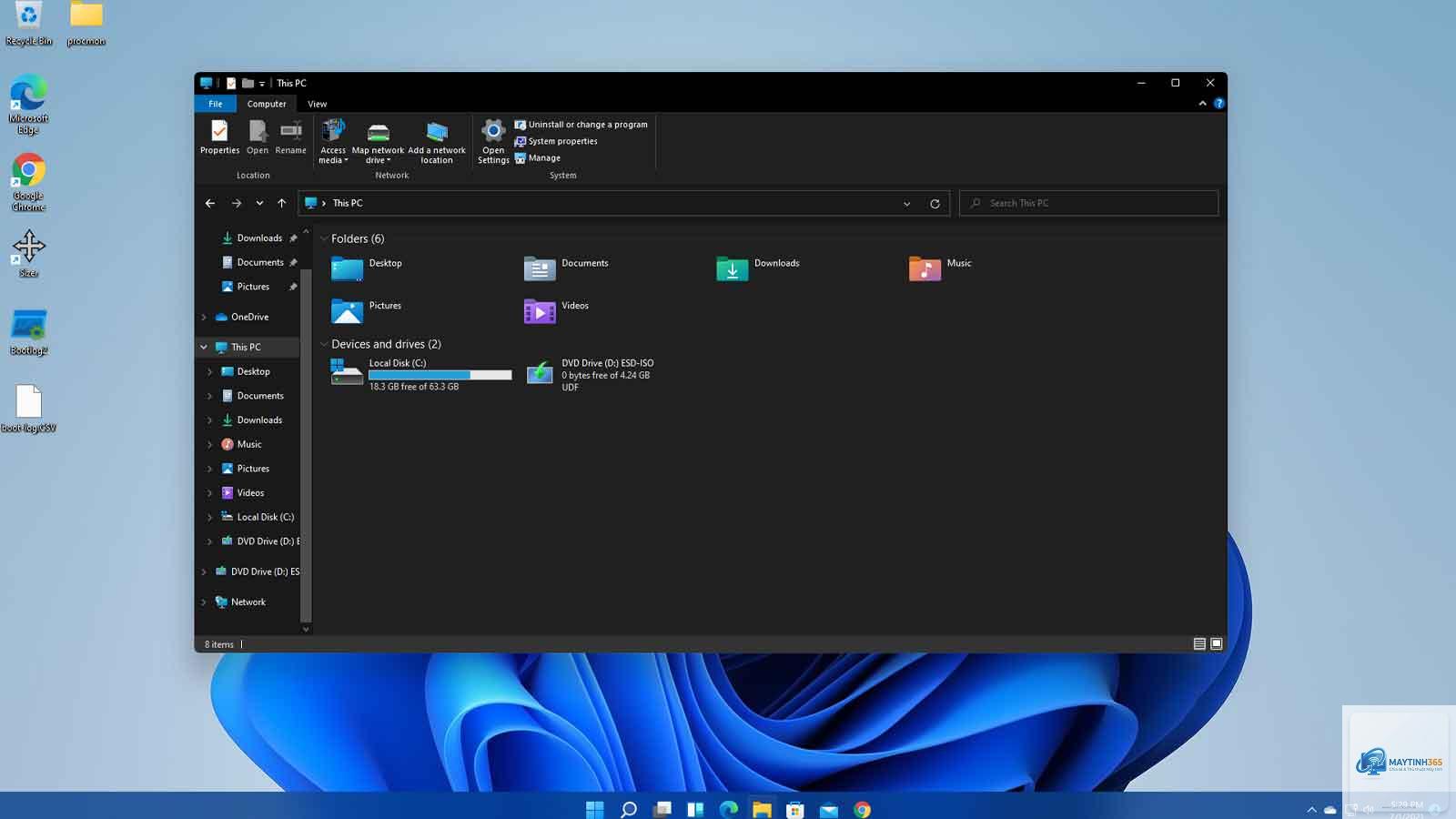The width and height of the screenshot is (1456, 819).
Task: Select pinned Documents in Quick access
Action: coord(259,262)
